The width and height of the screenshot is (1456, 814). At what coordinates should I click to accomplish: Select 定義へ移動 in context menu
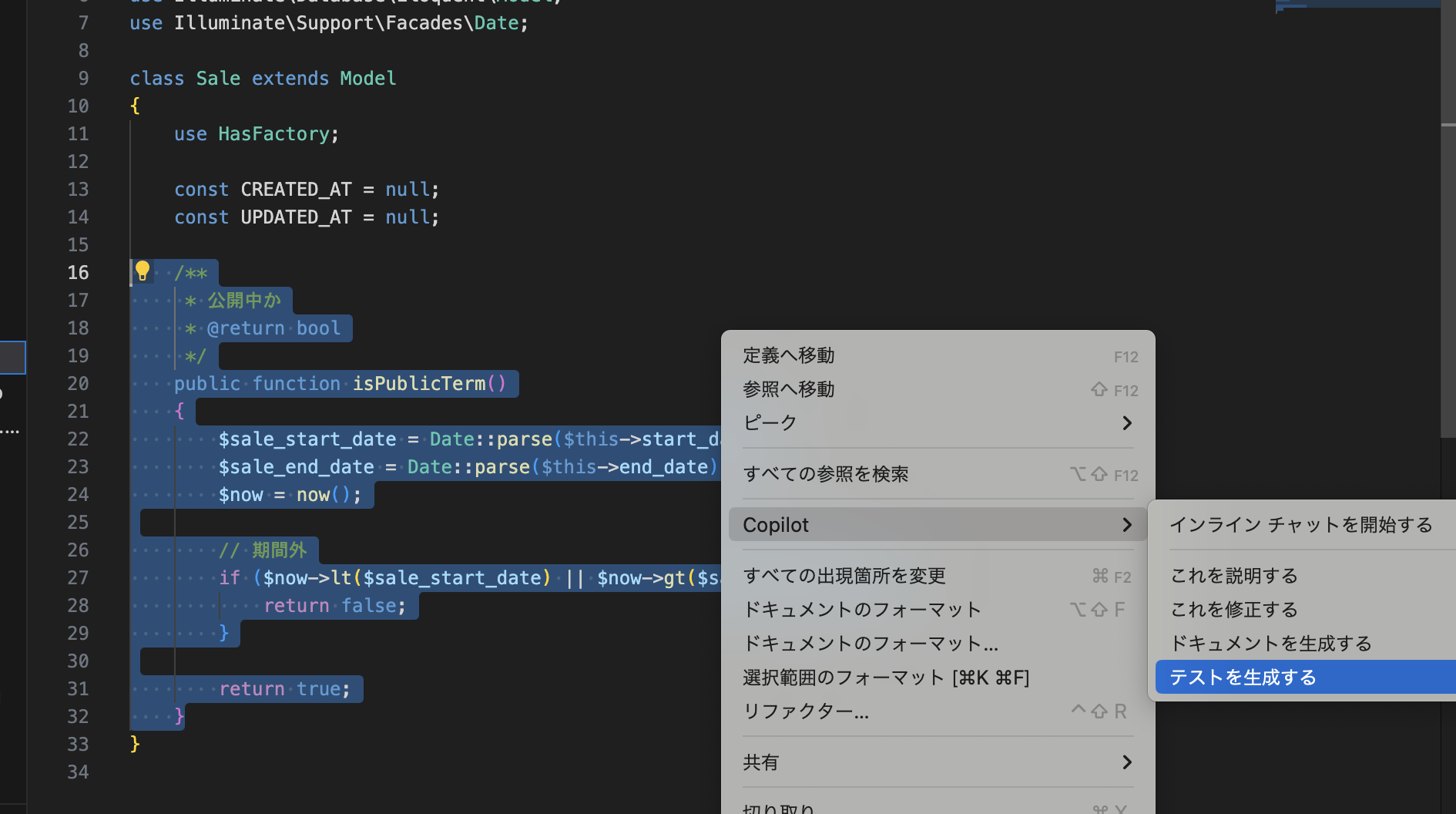[789, 355]
